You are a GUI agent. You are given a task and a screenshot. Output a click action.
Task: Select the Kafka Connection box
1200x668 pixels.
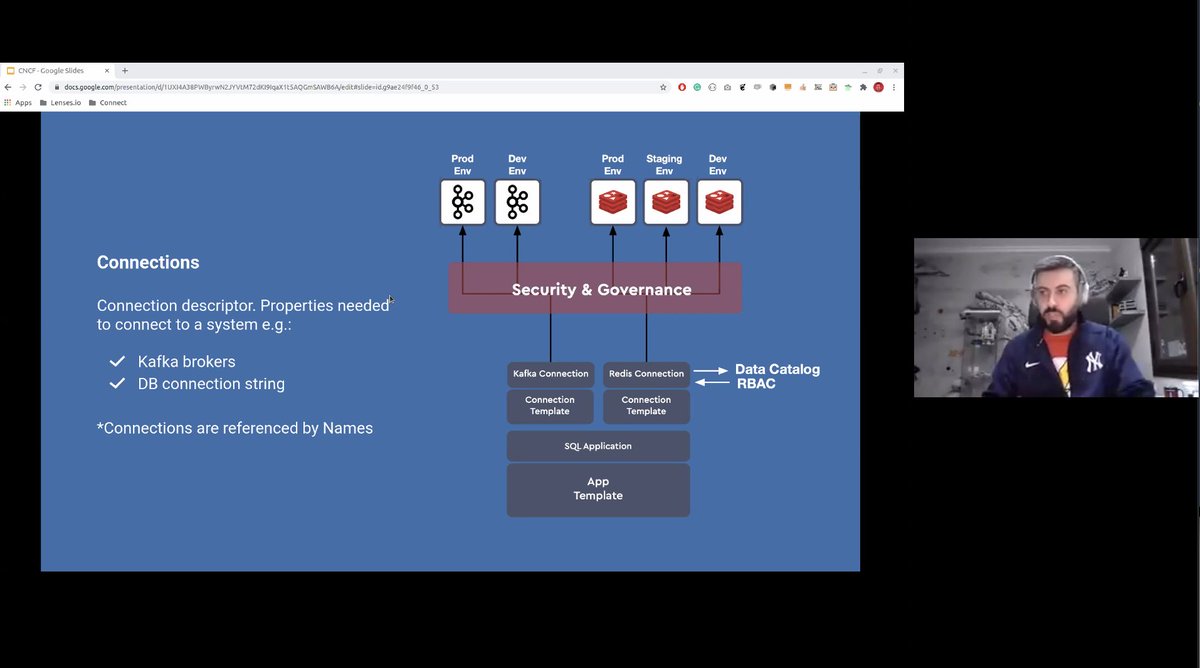(x=551, y=374)
